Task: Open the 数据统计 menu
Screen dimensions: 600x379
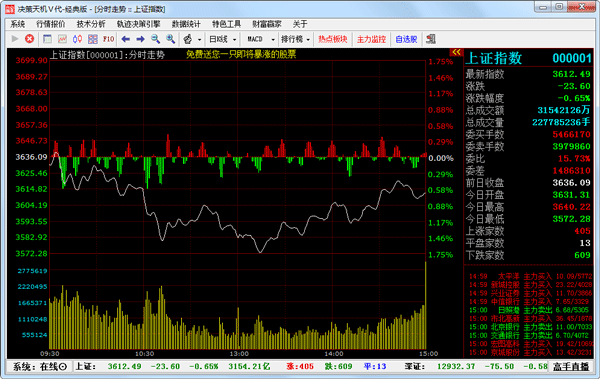Action: tap(186, 24)
